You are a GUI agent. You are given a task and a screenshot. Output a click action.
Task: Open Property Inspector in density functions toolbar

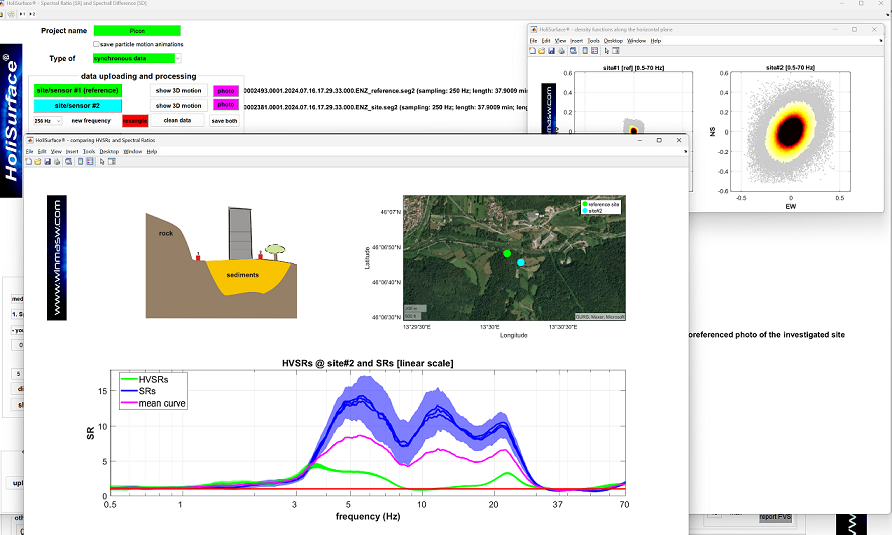pyautogui.click(x=616, y=51)
